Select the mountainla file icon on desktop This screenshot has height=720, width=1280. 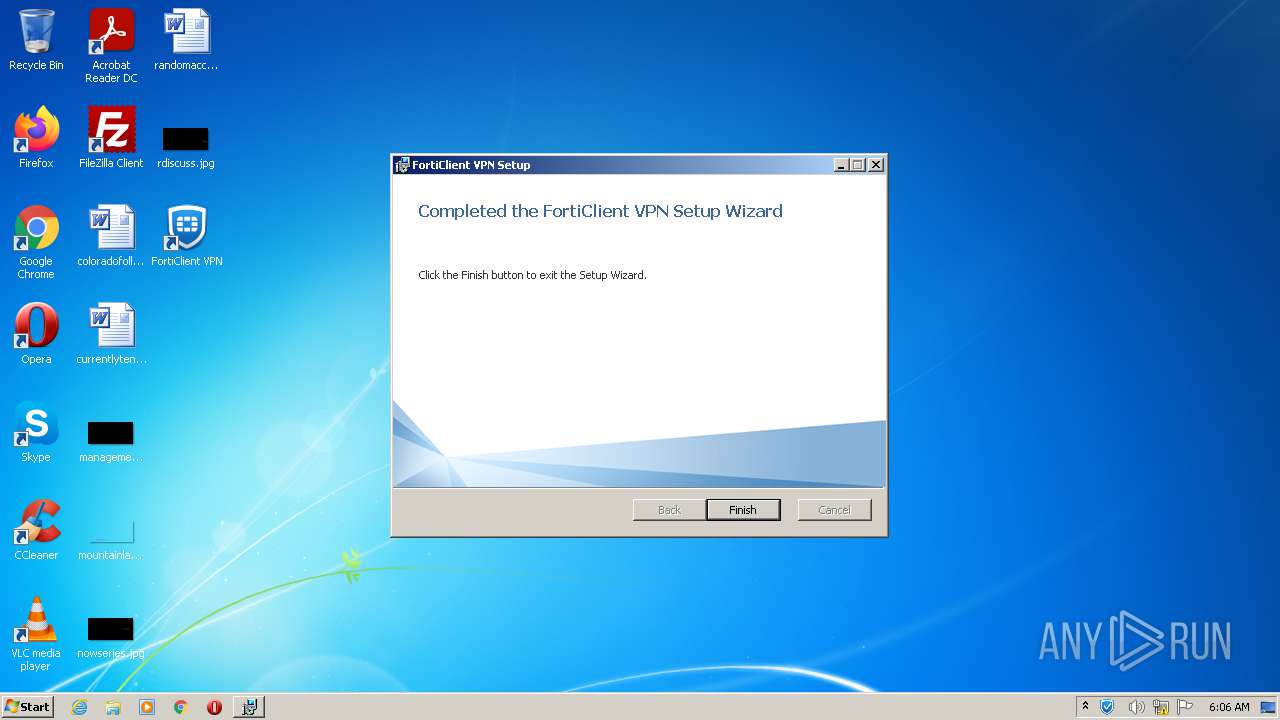[x=111, y=539]
